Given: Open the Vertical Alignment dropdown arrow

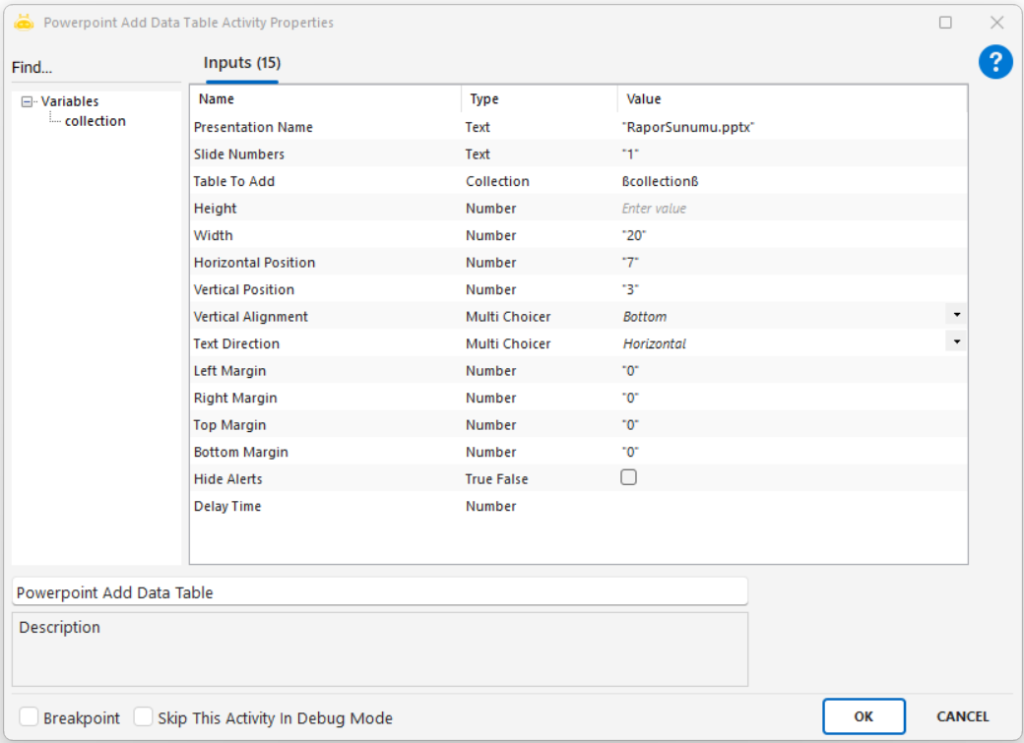Looking at the screenshot, I should click(957, 315).
